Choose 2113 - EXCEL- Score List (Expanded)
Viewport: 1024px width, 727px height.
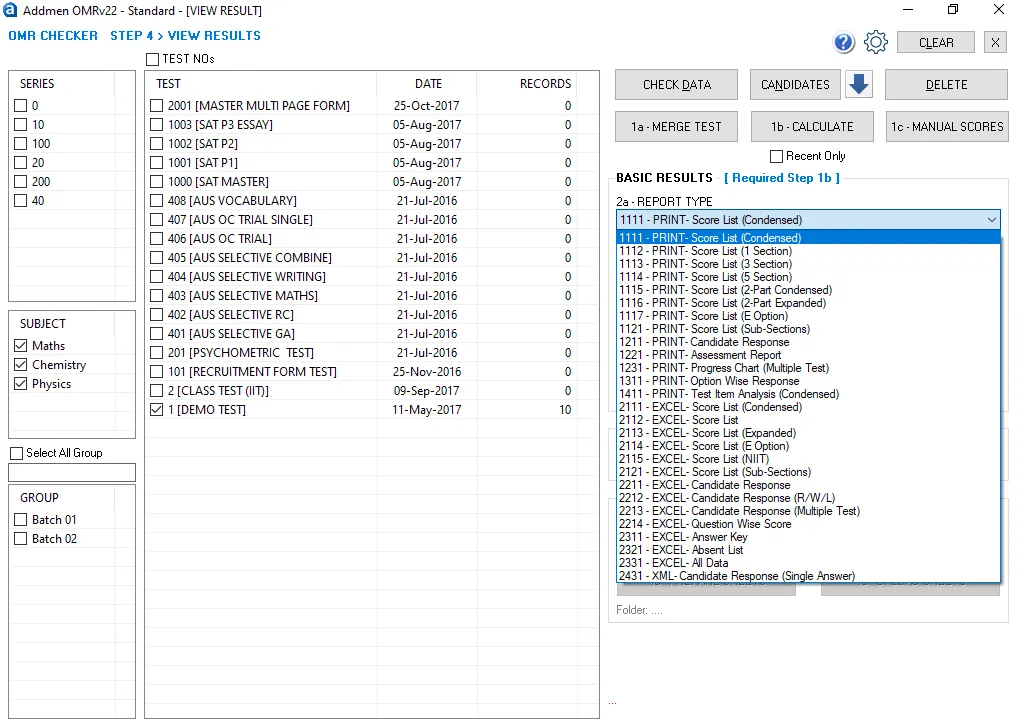point(808,433)
